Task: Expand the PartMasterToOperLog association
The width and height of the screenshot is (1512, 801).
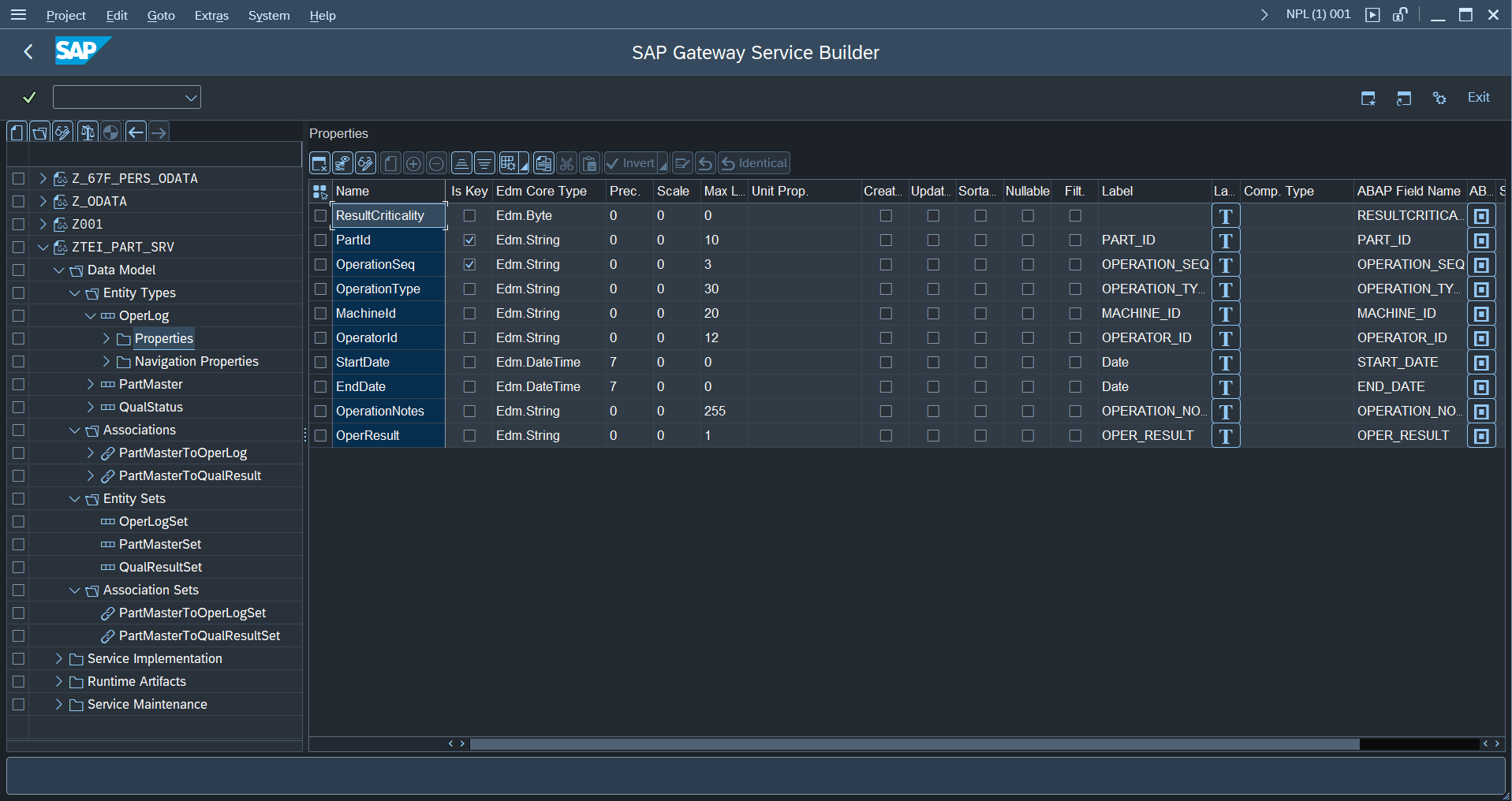Action: click(91, 453)
